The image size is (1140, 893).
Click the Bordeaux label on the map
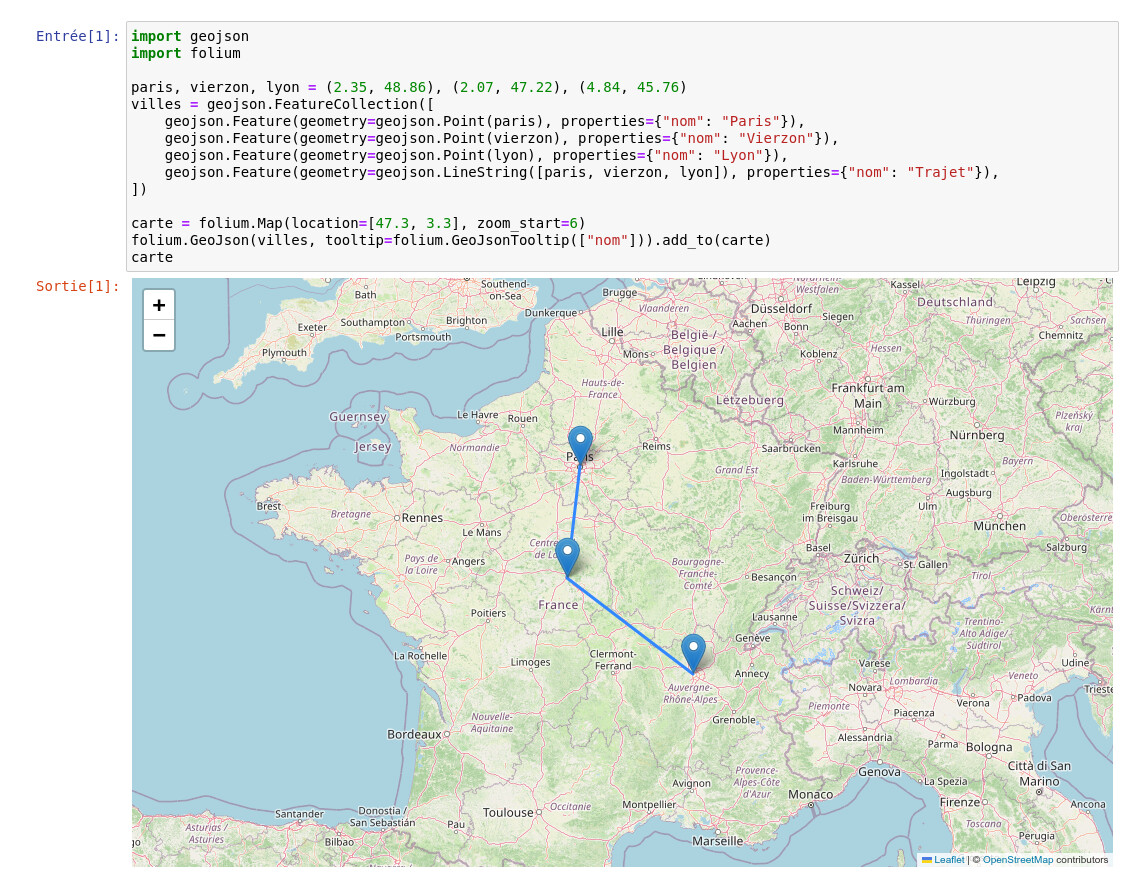(414, 734)
